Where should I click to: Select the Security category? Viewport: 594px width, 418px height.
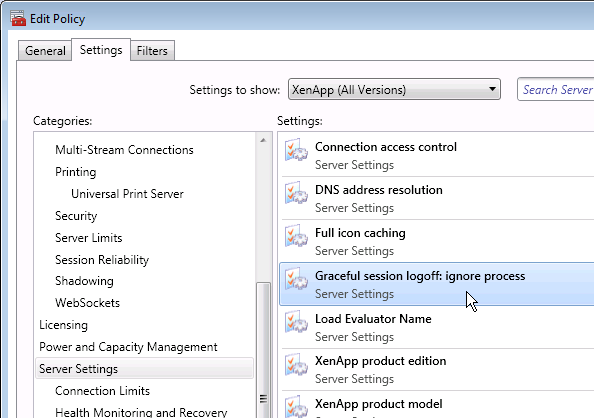76,216
